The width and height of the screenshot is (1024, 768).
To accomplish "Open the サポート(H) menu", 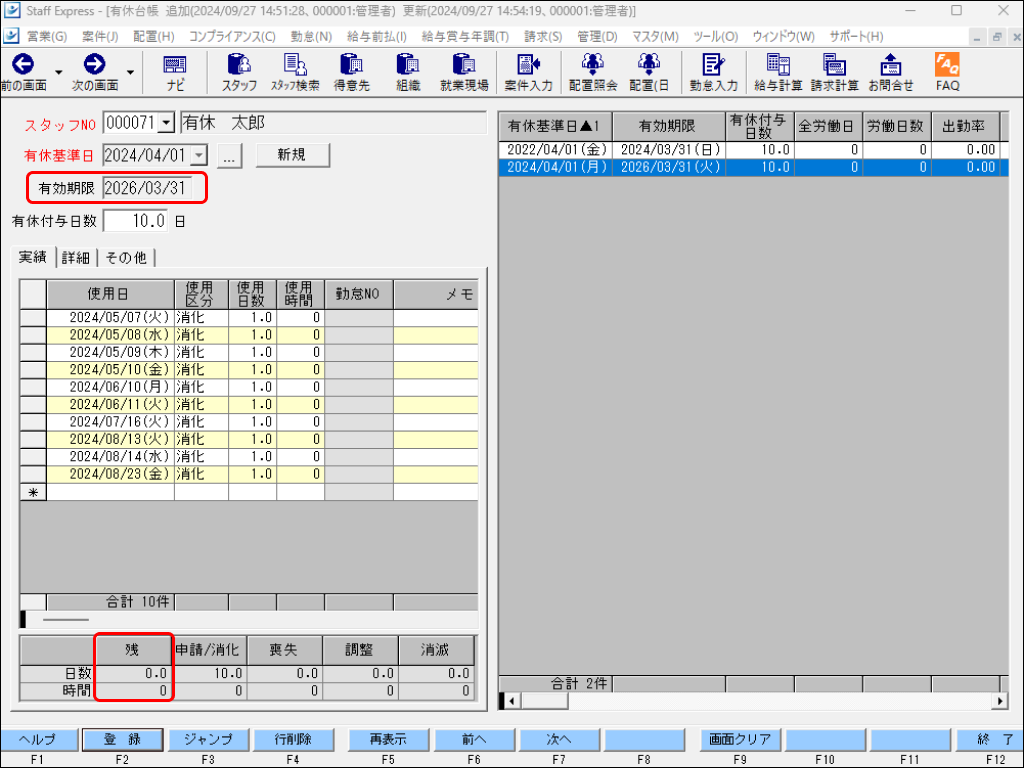I will [x=856, y=37].
